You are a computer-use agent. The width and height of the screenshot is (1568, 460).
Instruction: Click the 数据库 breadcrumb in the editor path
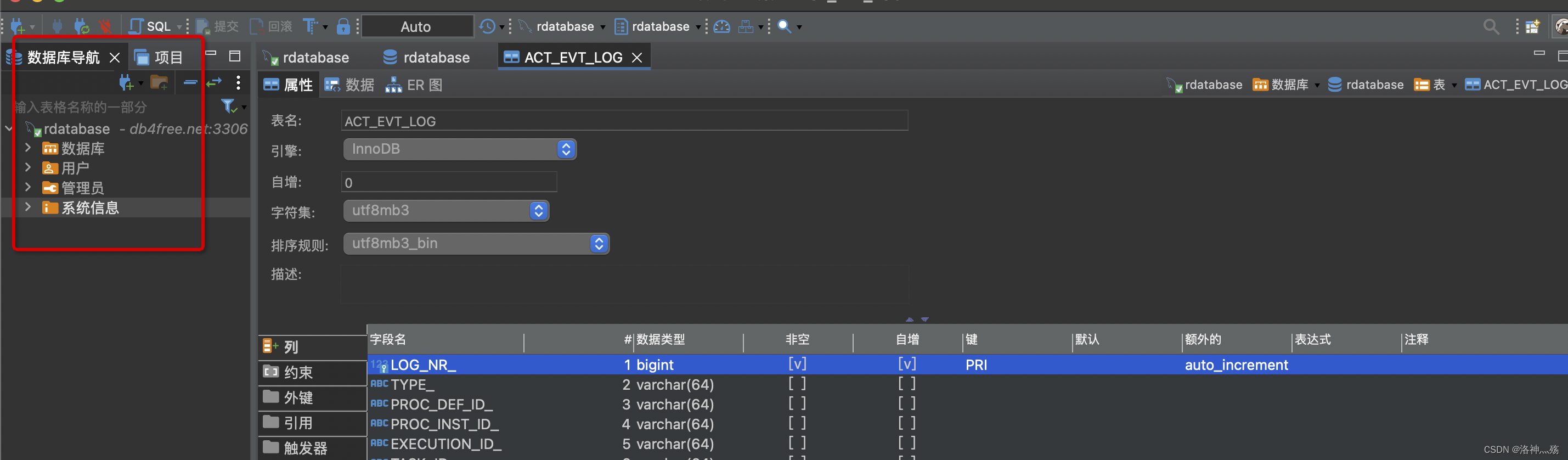coord(1281,85)
